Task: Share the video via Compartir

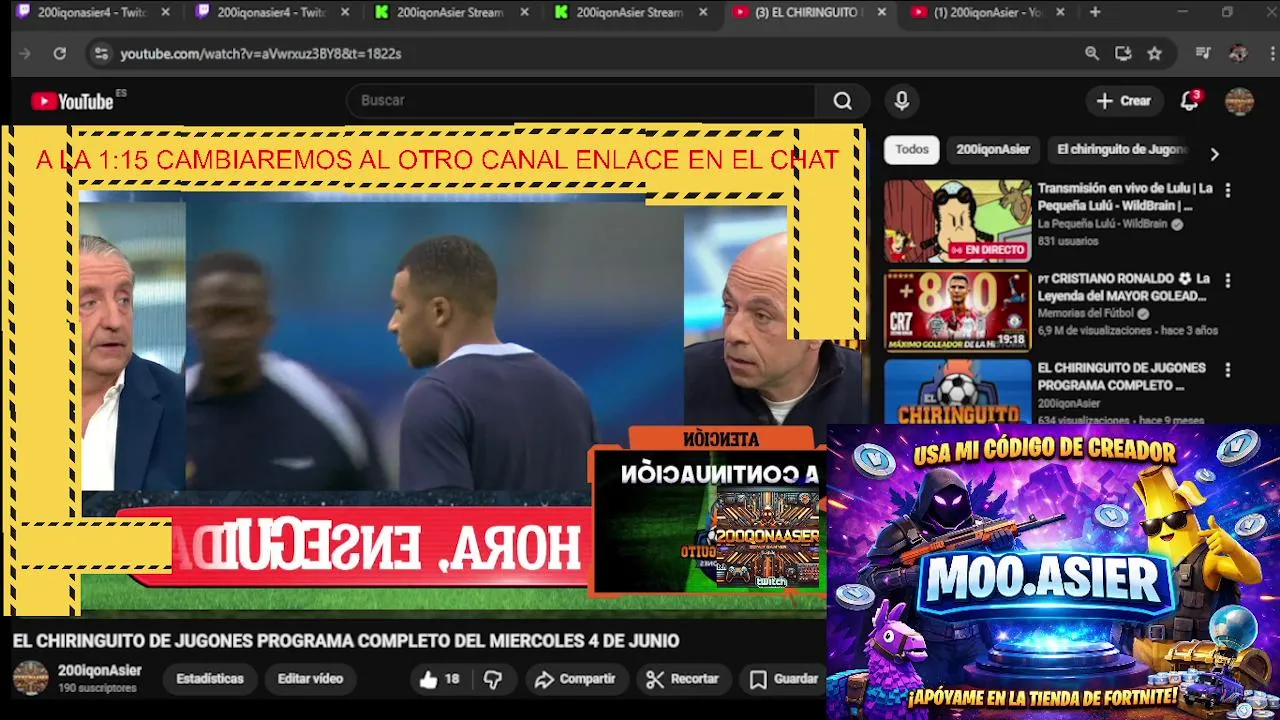Action: (575, 679)
